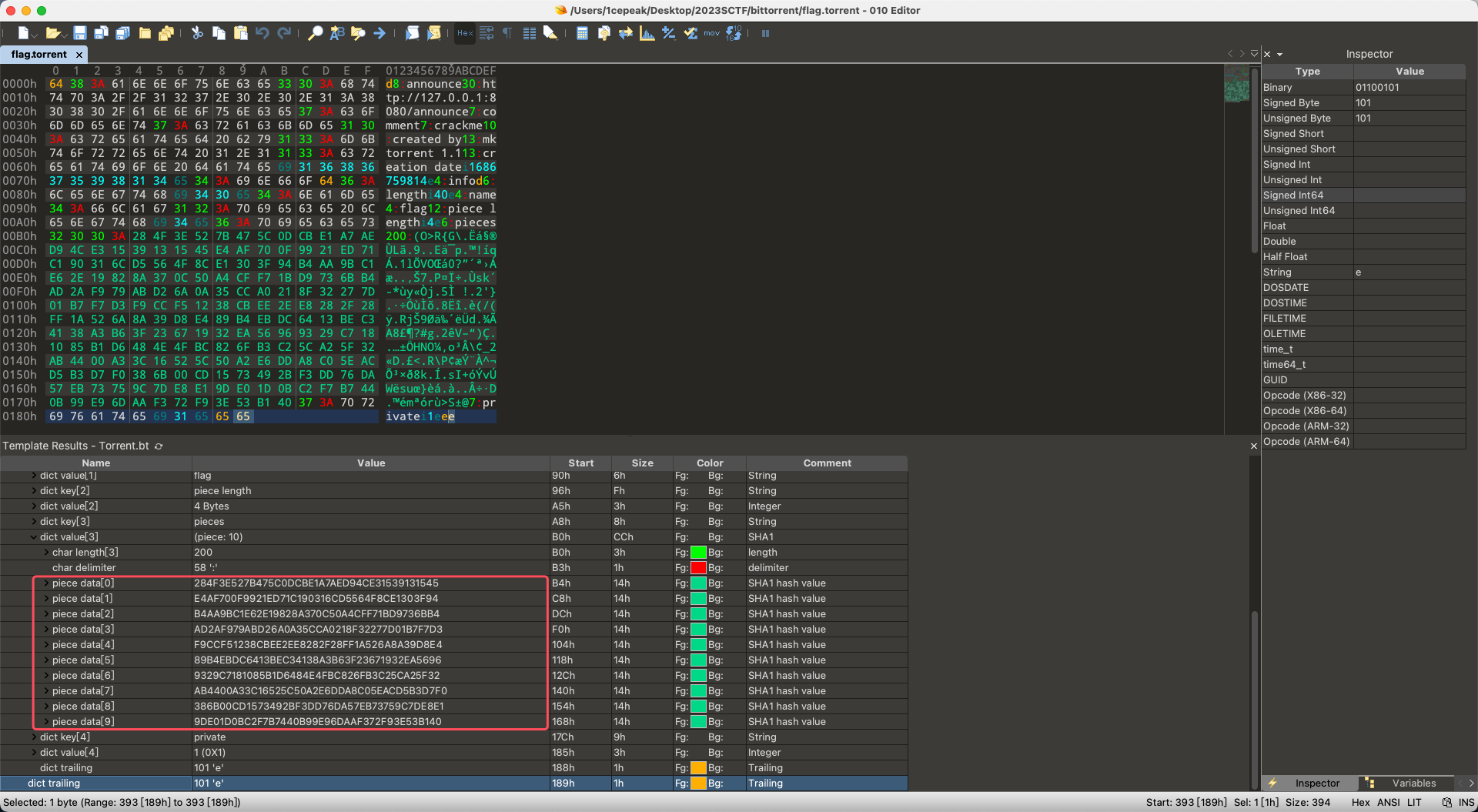The image size is (1478, 812).
Task: Click orange Fg swatch of last dict trailing
Action: [698, 784]
